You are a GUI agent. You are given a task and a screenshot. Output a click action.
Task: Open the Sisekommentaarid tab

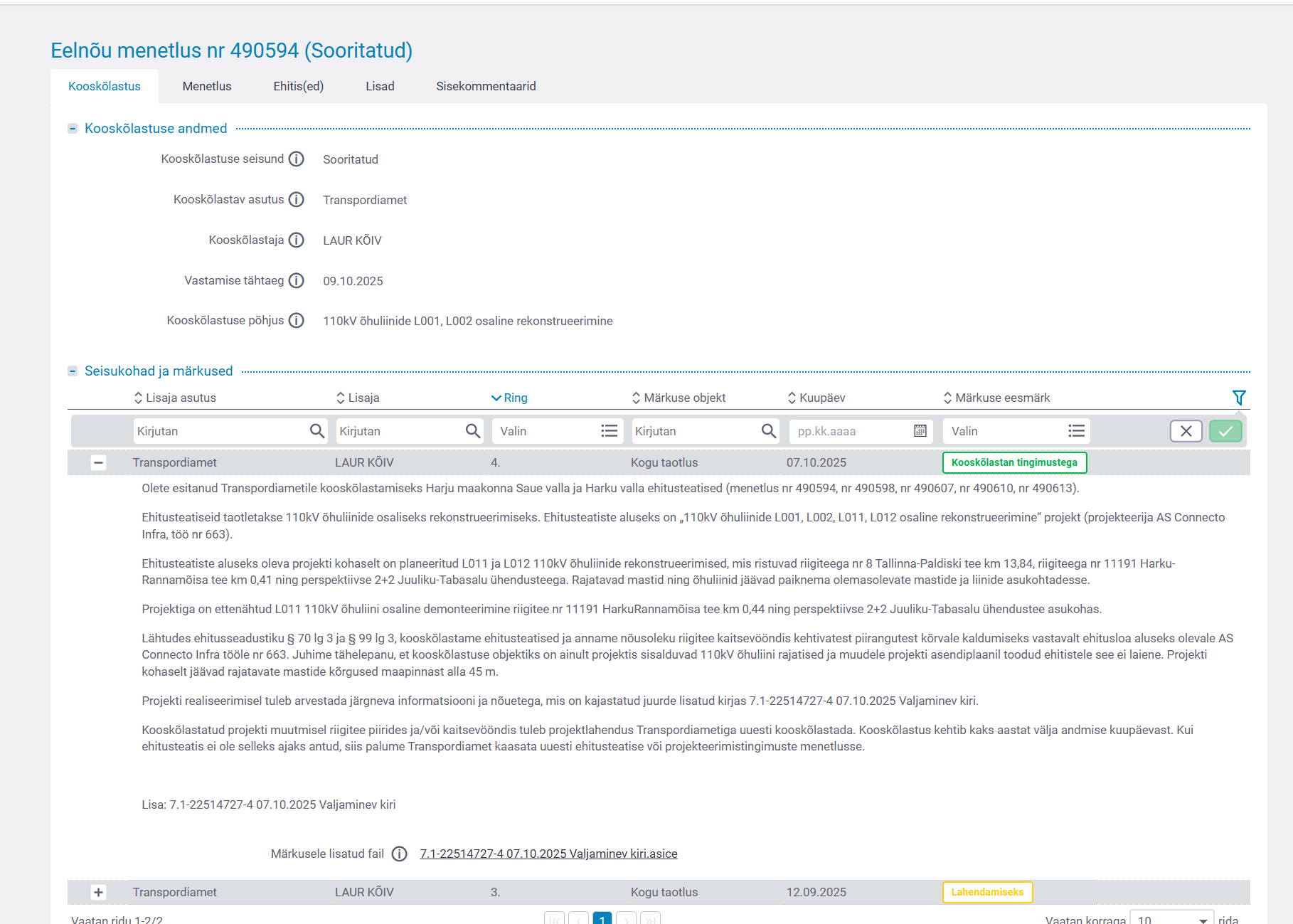click(486, 86)
